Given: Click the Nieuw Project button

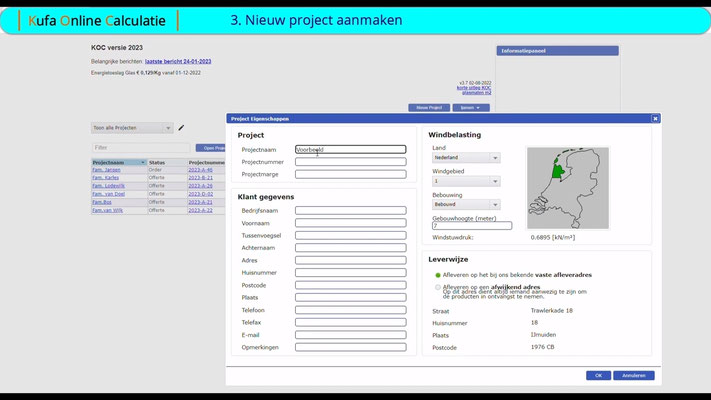Looking at the screenshot, I should coord(429,107).
